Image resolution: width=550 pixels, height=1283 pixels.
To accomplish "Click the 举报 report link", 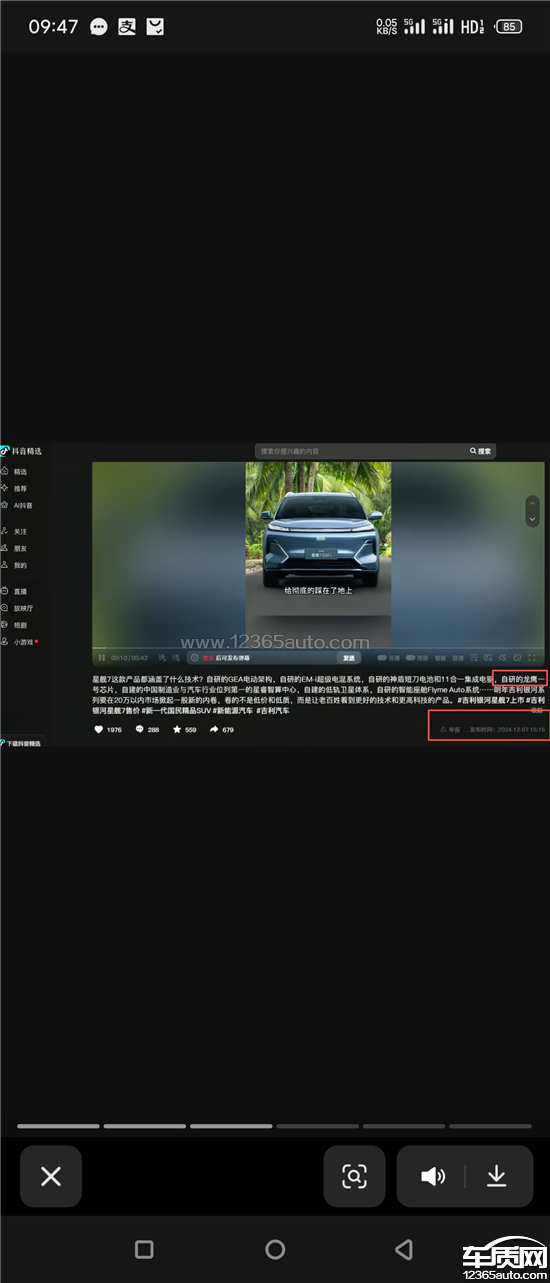I will [x=450, y=730].
